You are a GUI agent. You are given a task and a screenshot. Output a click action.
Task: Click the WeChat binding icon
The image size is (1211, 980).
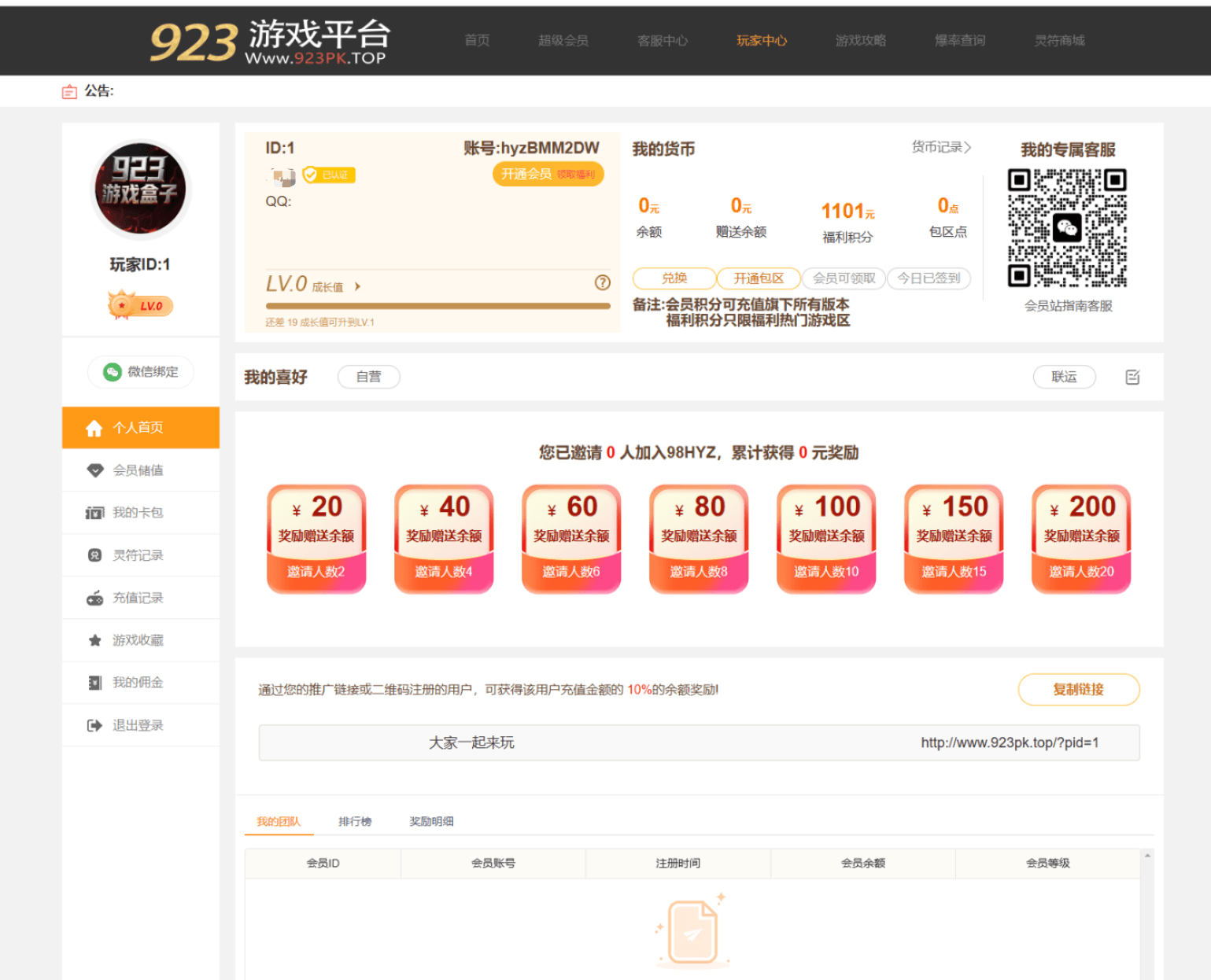[x=113, y=372]
